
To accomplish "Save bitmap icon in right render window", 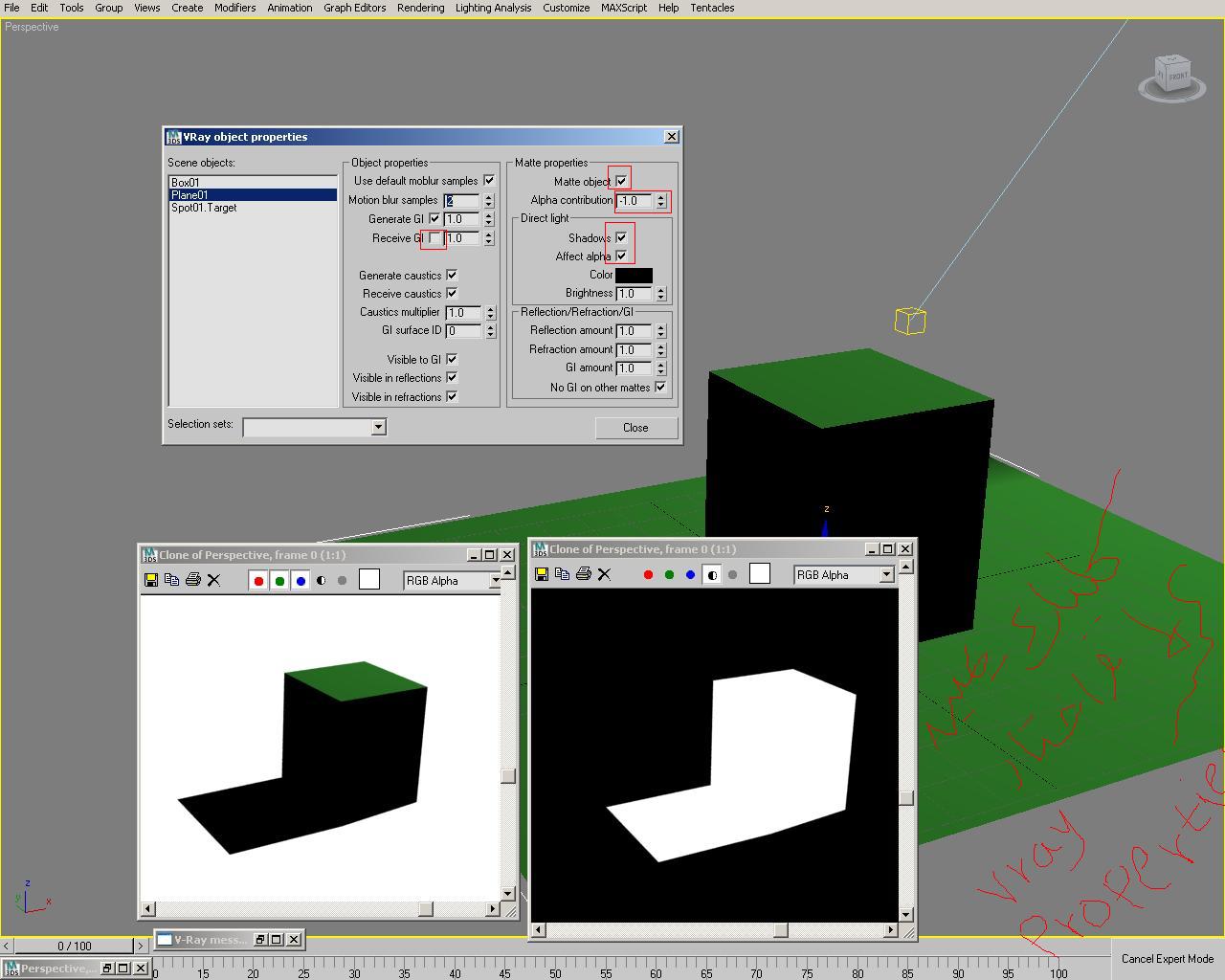I will coord(541,574).
